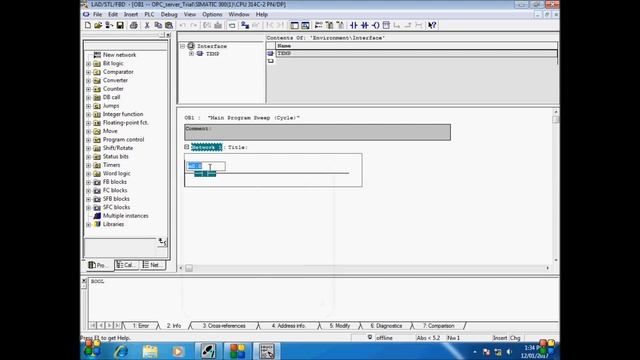Click the Paste toolbar icon
The width and height of the screenshot is (640, 360).
point(169,25)
